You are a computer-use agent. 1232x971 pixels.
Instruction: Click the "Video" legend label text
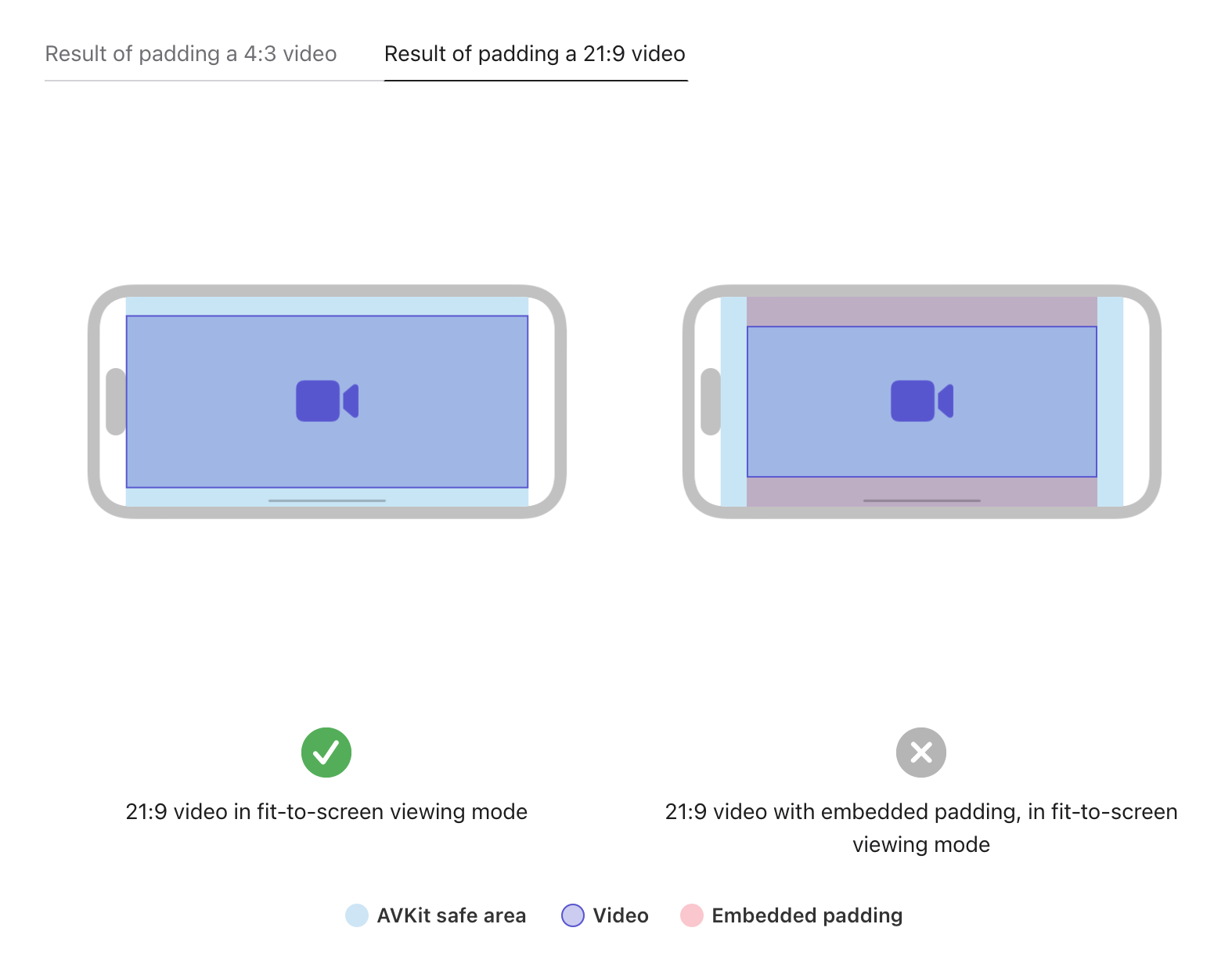(x=621, y=915)
